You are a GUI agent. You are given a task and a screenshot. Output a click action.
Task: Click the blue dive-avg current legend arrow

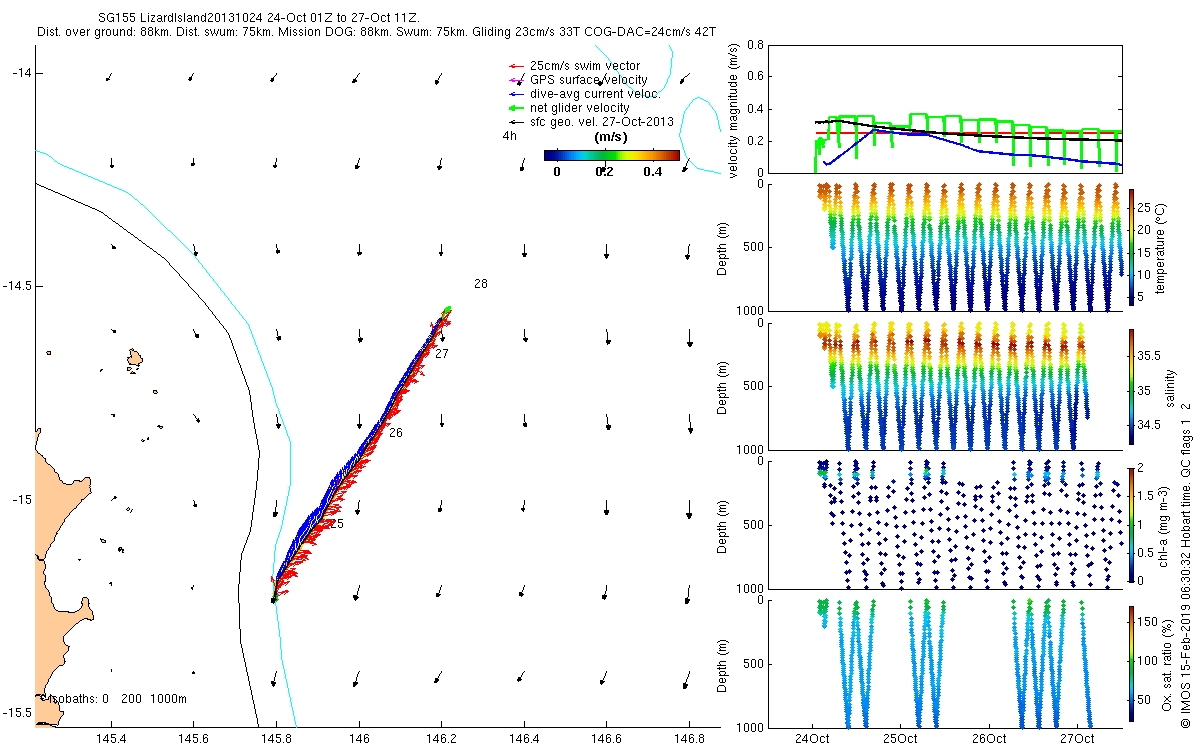[x=515, y=93]
